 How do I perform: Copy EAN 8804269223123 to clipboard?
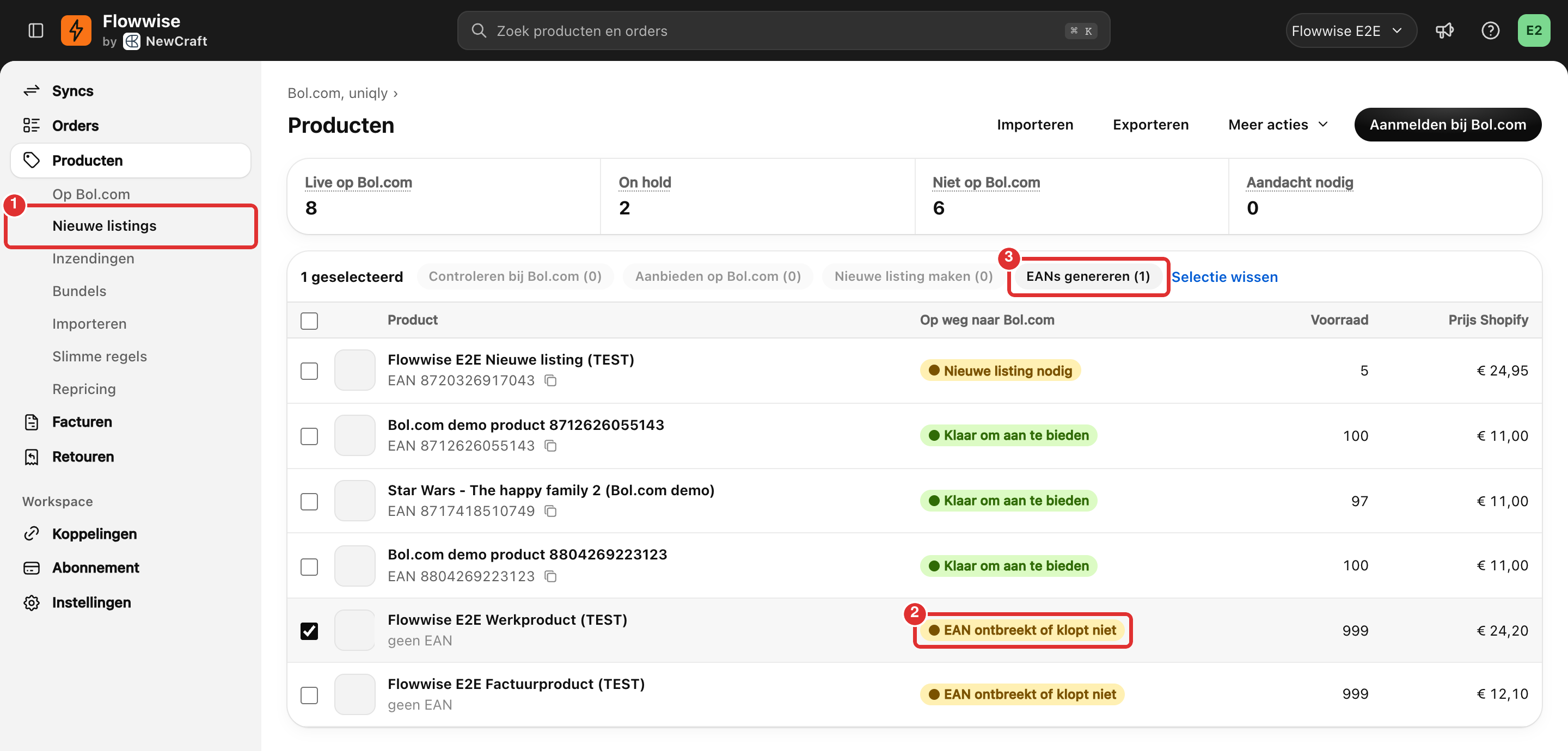550,576
